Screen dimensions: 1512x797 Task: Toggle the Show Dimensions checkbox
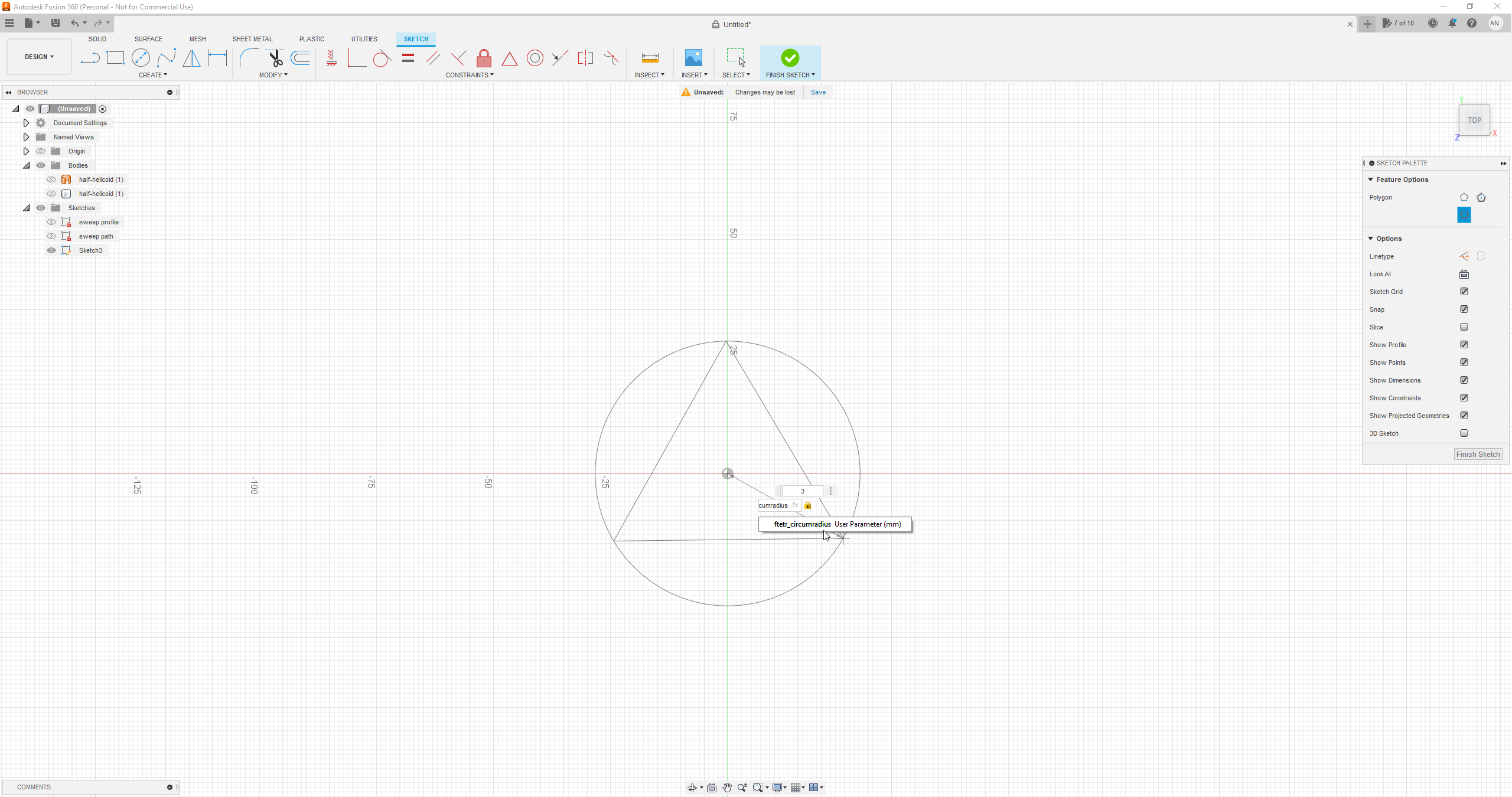click(1464, 380)
